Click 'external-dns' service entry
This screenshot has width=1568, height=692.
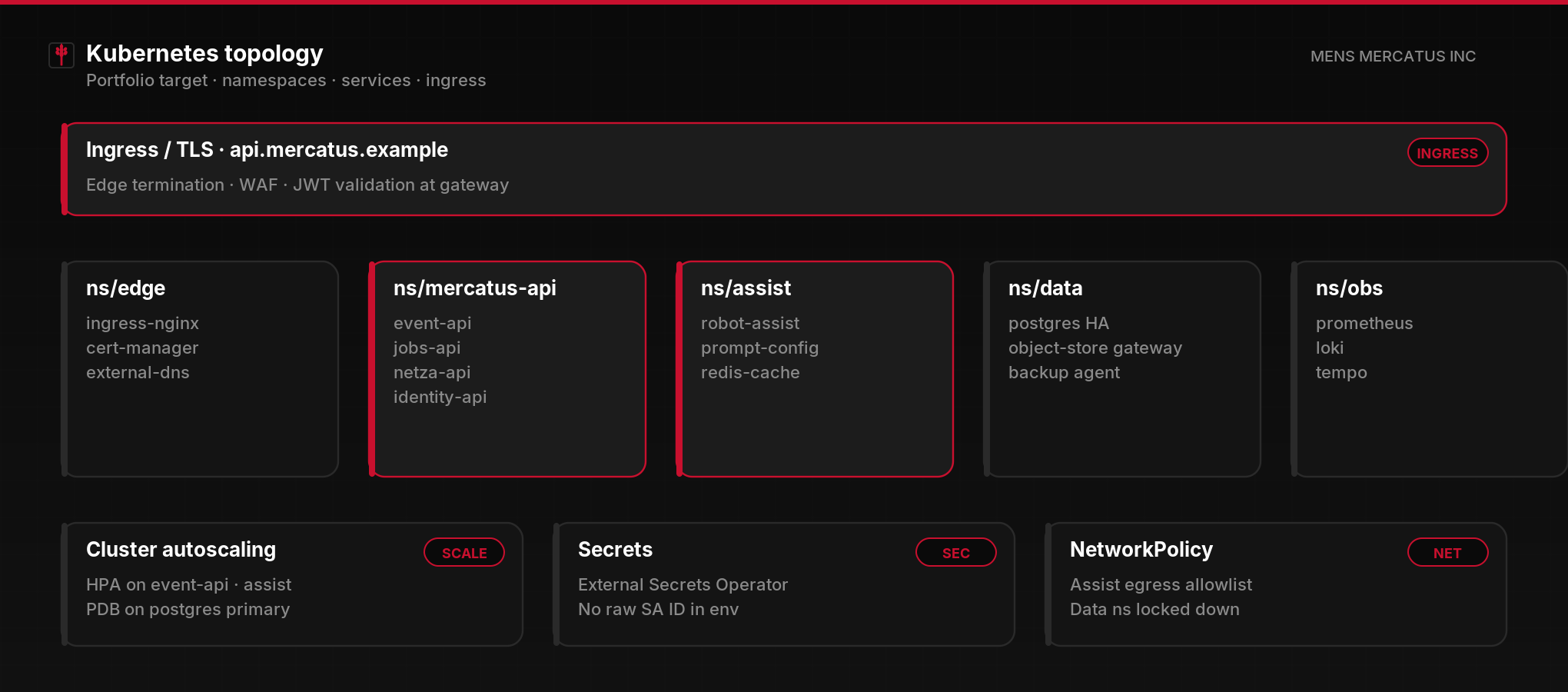click(x=138, y=373)
